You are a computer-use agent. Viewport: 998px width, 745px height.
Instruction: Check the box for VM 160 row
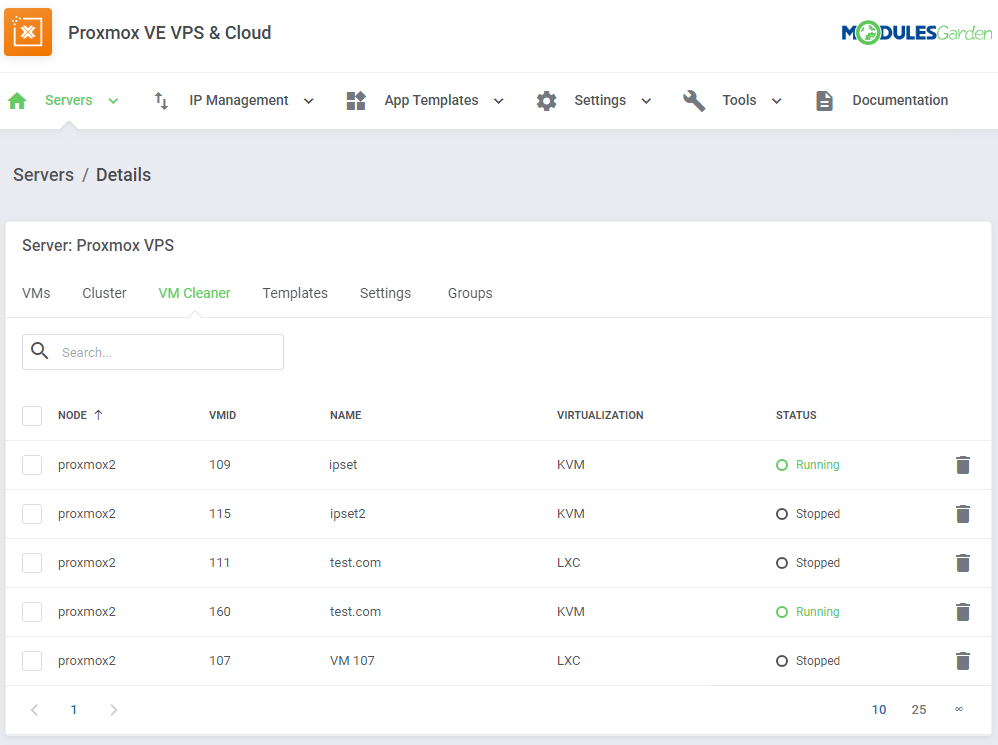[x=32, y=612]
